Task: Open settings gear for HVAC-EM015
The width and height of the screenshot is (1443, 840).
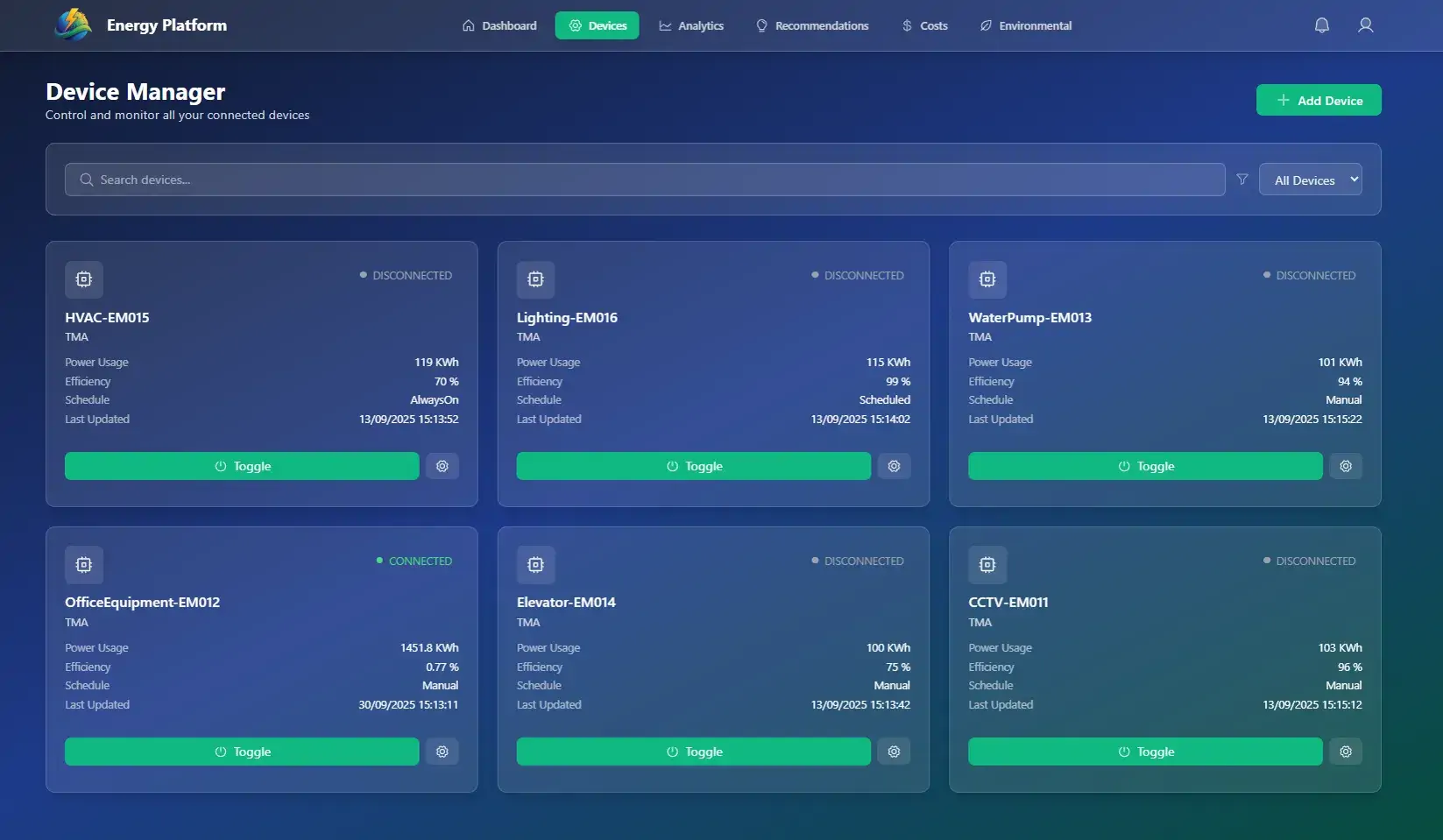Action: [442, 466]
